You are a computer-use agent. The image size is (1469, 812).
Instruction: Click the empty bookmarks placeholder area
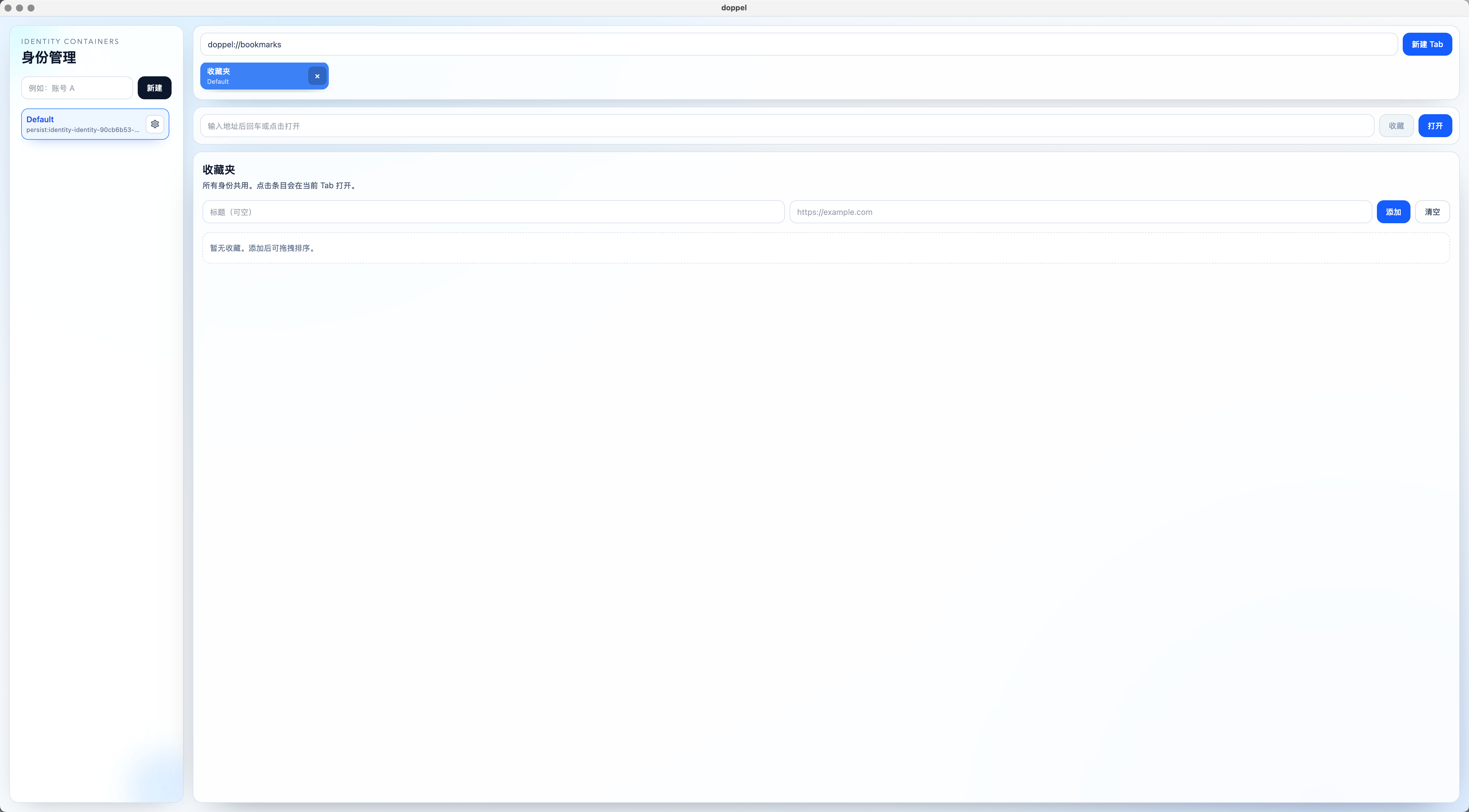(x=826, y=248)
